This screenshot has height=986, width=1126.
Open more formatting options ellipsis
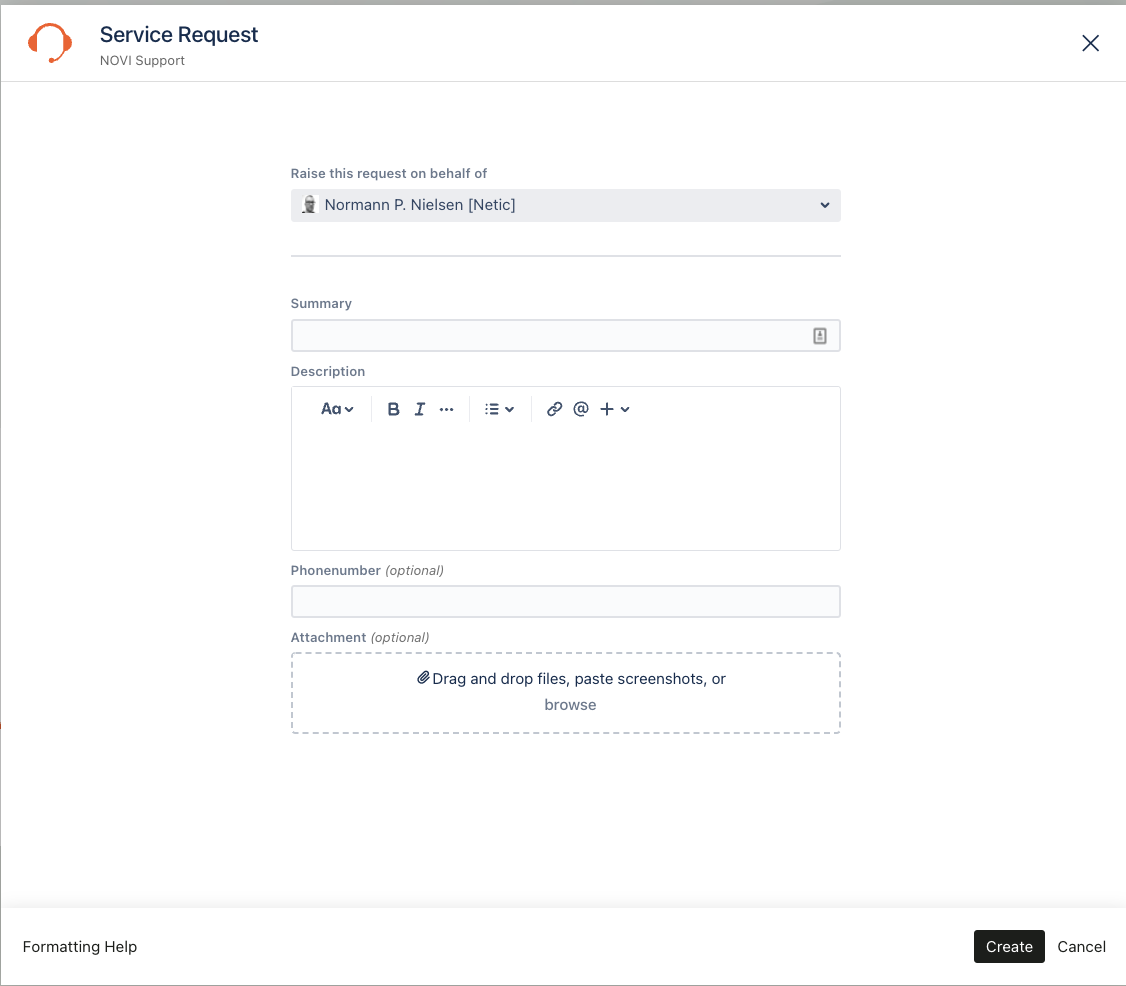pyautogui.click(x=446, y=409)
